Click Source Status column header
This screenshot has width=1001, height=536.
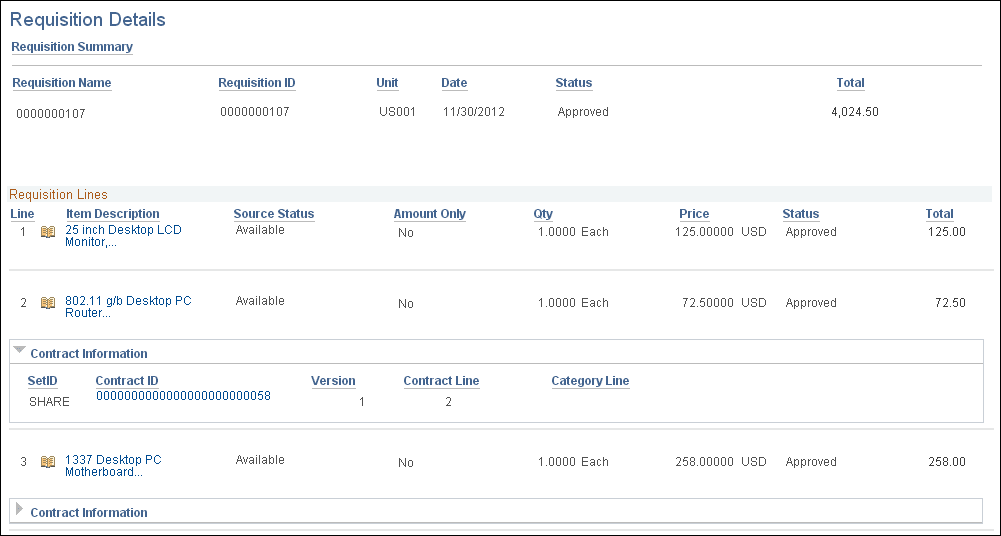274,214
